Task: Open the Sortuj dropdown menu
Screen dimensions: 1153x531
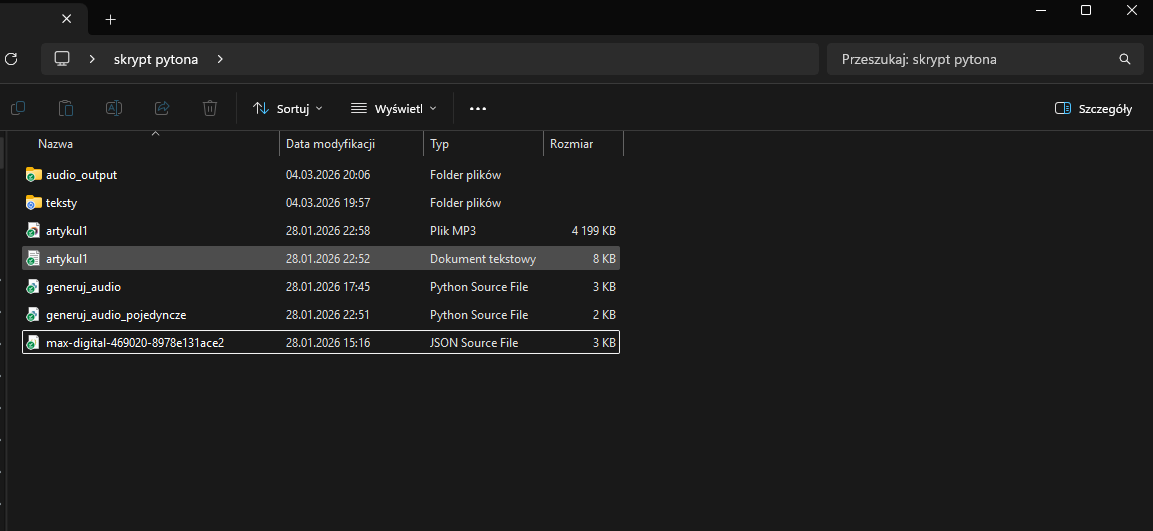Action: (x=288, y=108)
